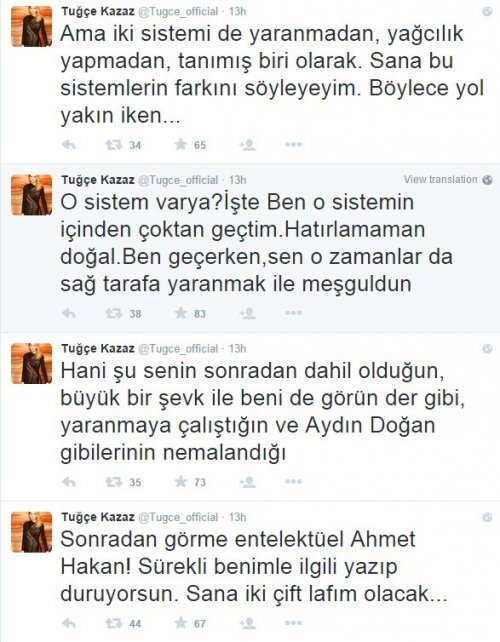Retweet the 'Ahmet Hakan' tweet with 44 retweets
The height and width of the screenshot is (642, 500).
click(113, 624)
